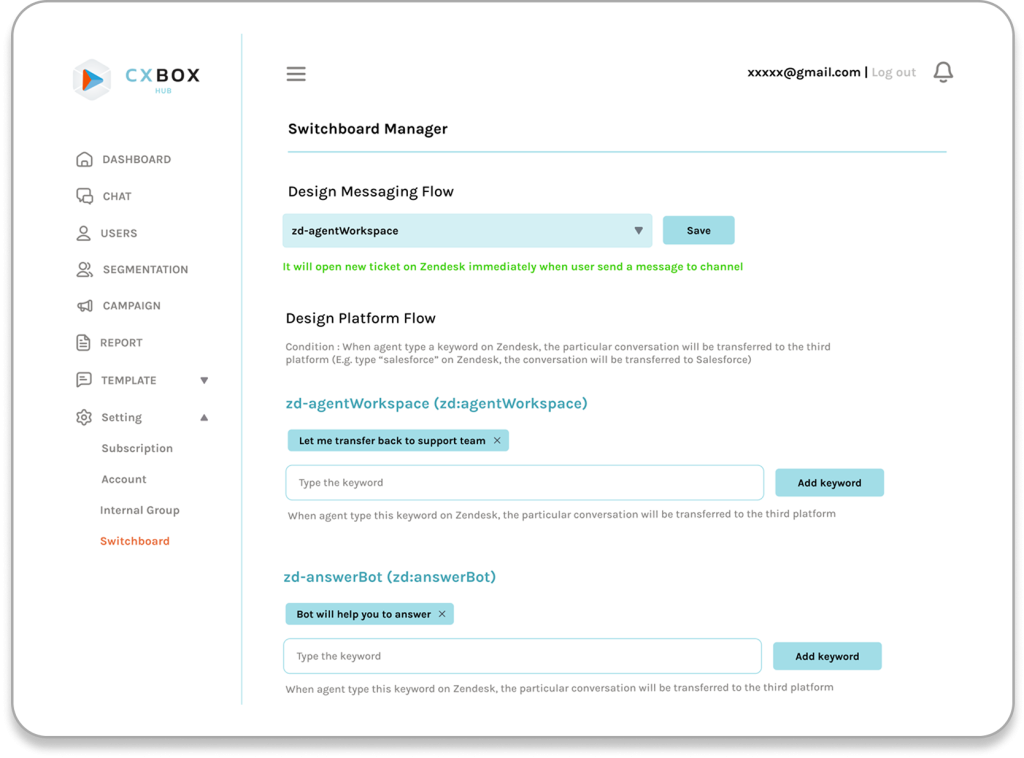Select the Setting menu item
The width and height of the screenshot is (1024, 758).
click(x=121, y=417)
